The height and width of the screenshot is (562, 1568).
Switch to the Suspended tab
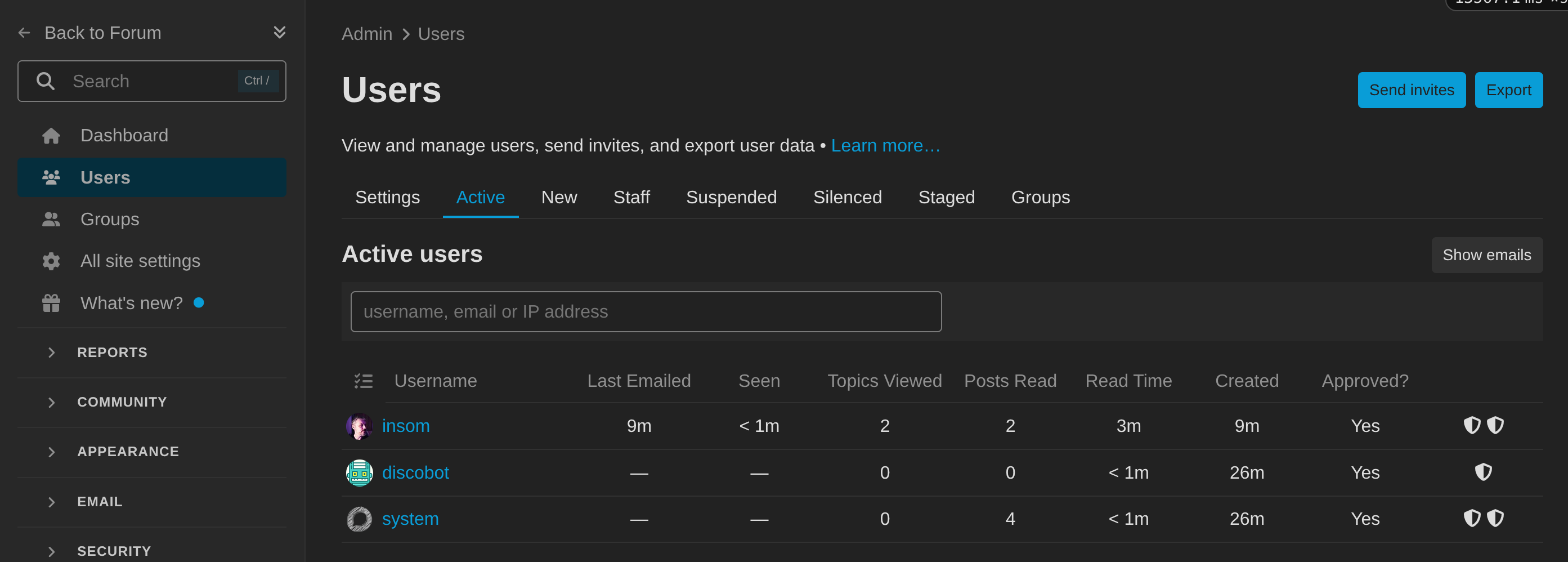[x=731, y=197]
